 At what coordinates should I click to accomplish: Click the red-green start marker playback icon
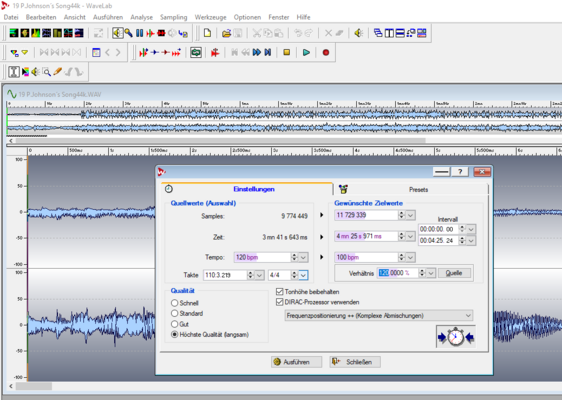click(143, 53)
